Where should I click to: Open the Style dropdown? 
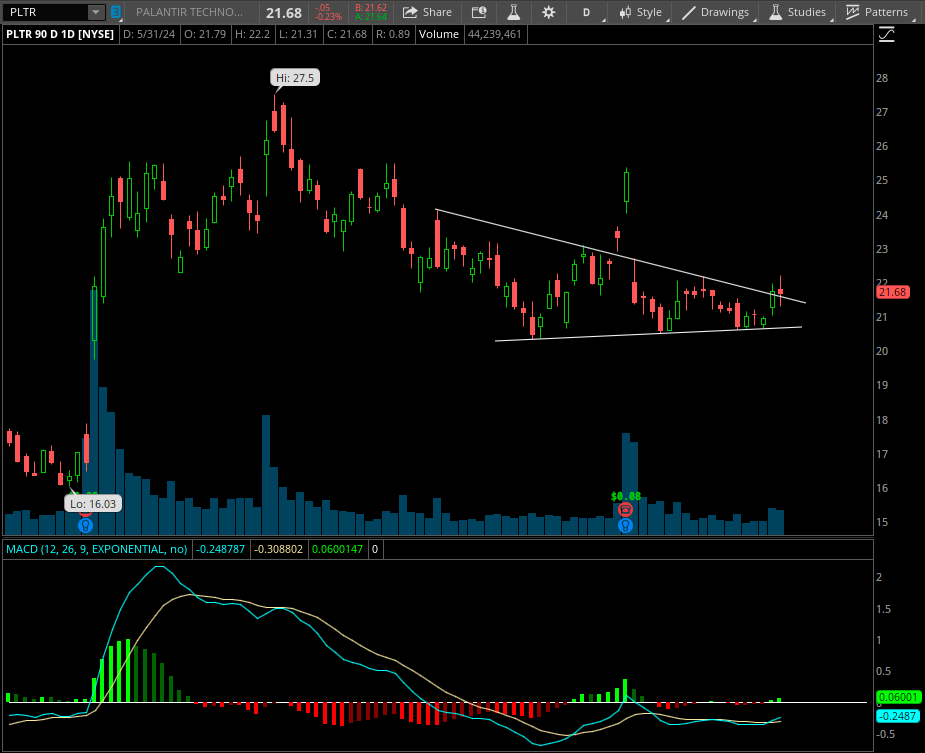641,12
